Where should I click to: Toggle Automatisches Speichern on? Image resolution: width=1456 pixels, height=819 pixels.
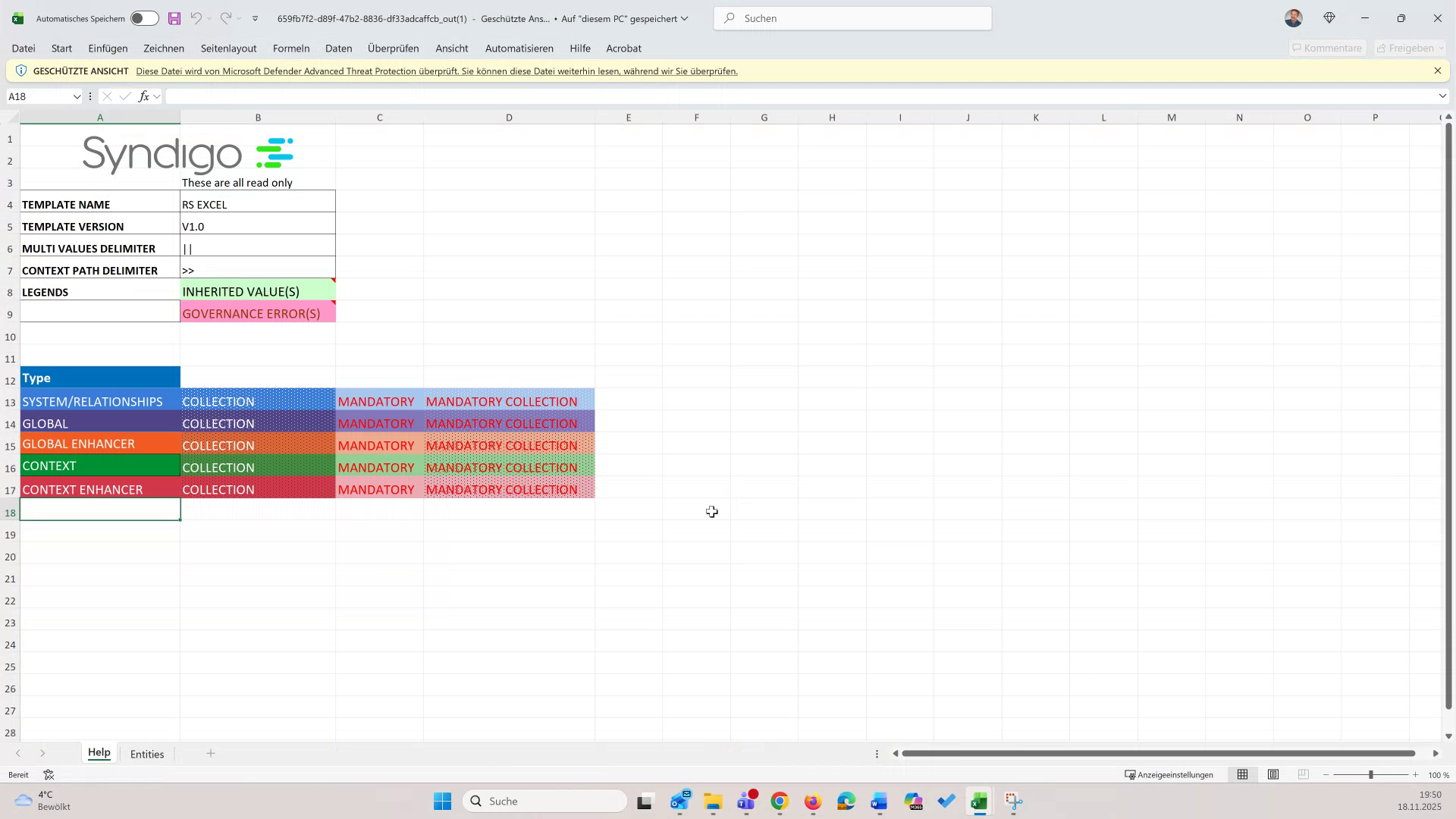click(x=143, y=17)
